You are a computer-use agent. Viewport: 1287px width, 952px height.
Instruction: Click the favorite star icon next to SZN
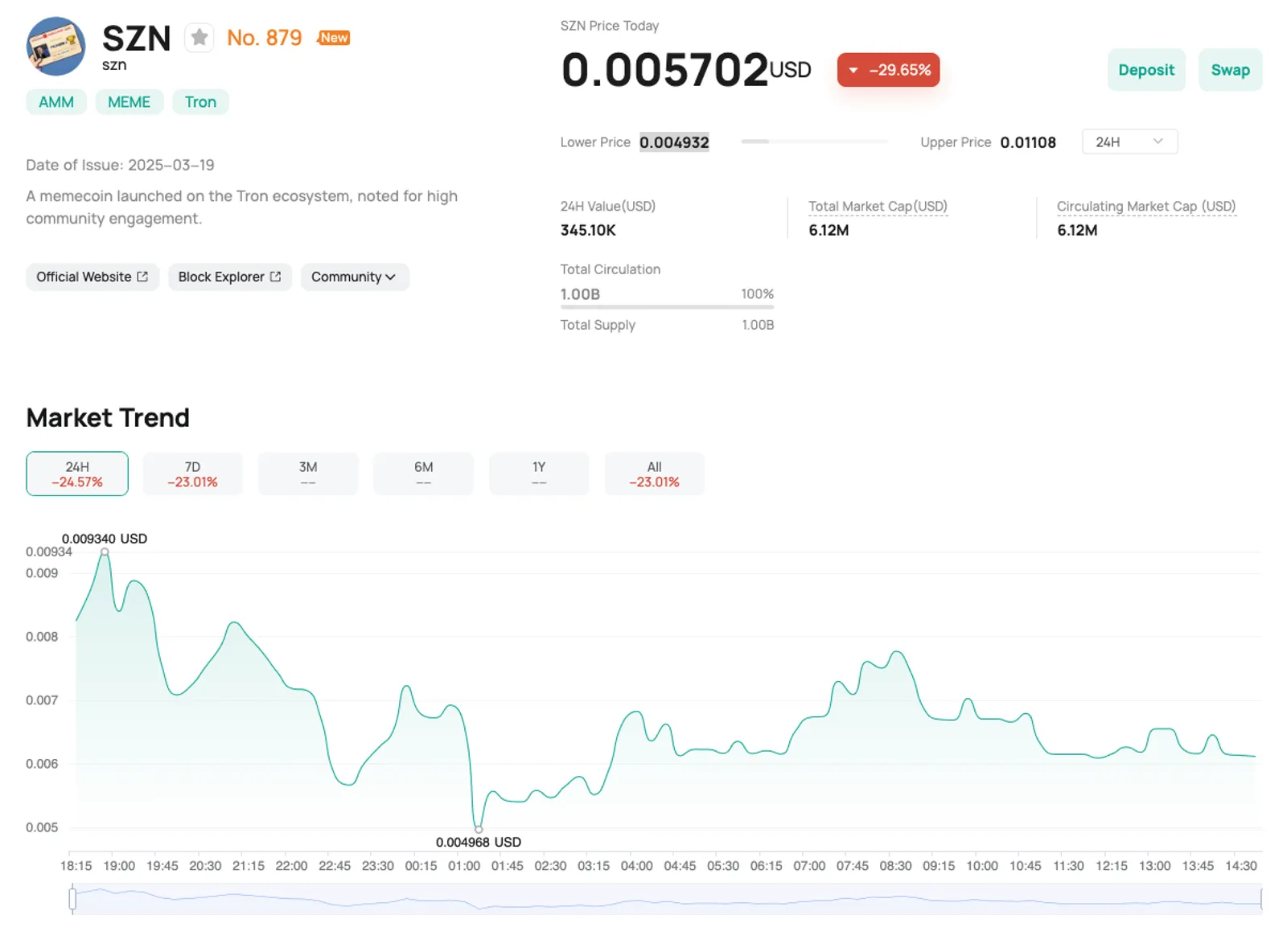tap(199, 38)
